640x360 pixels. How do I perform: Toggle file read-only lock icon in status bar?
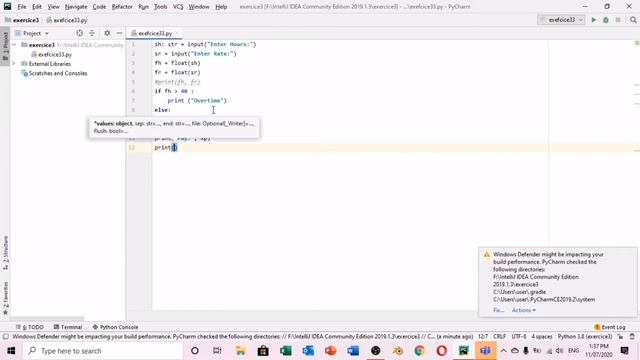[620, 336]
